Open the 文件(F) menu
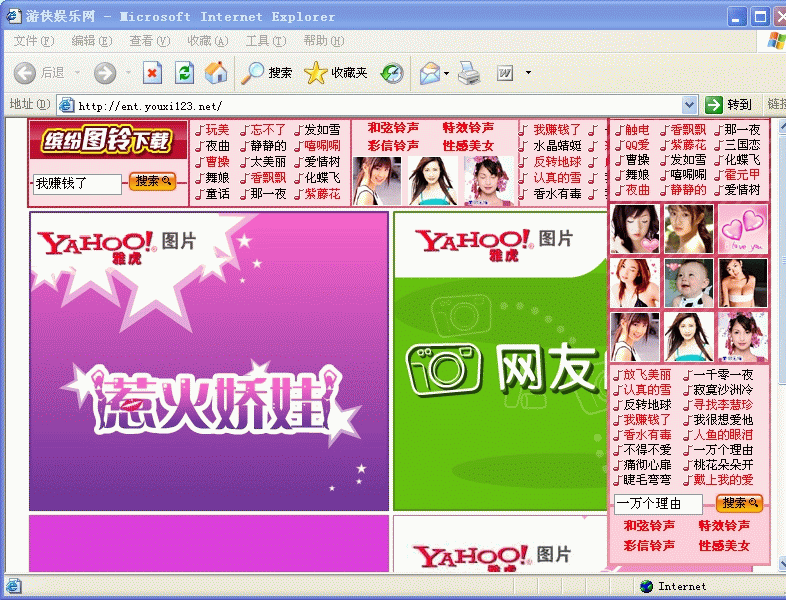Image resolution: width=786 pixels, height=600 pixels. (x=34, y=41)
